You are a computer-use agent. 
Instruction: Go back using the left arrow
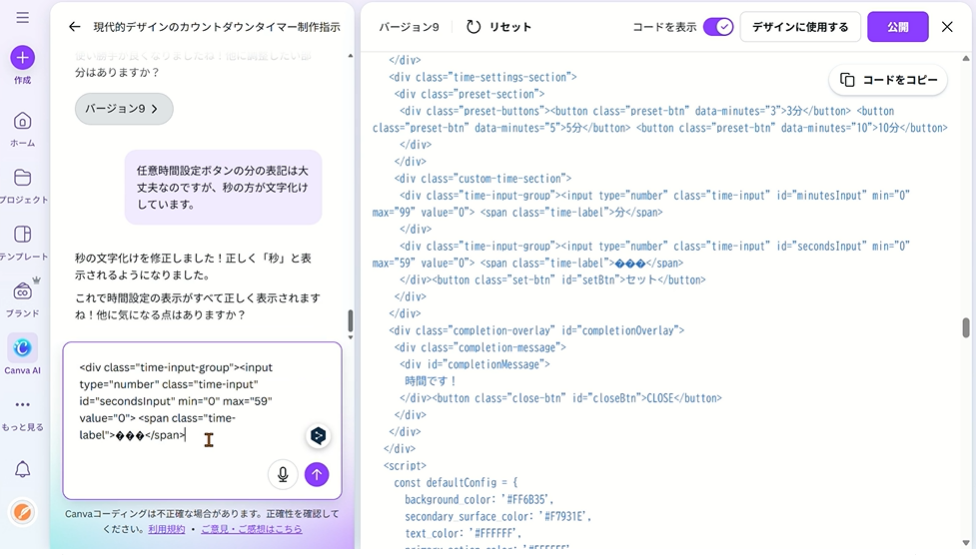(74, 27)
